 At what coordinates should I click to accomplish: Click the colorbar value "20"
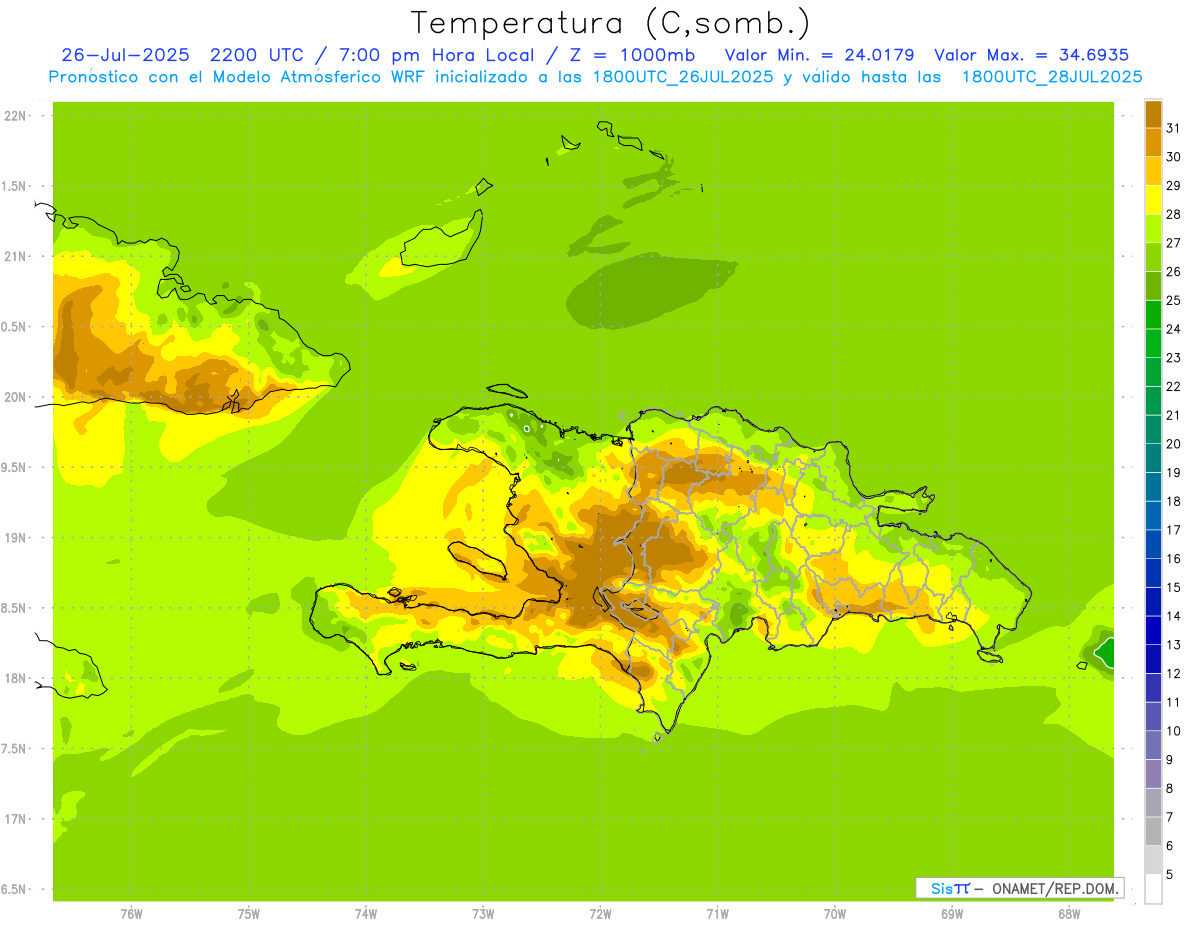tap(1173, 444)
